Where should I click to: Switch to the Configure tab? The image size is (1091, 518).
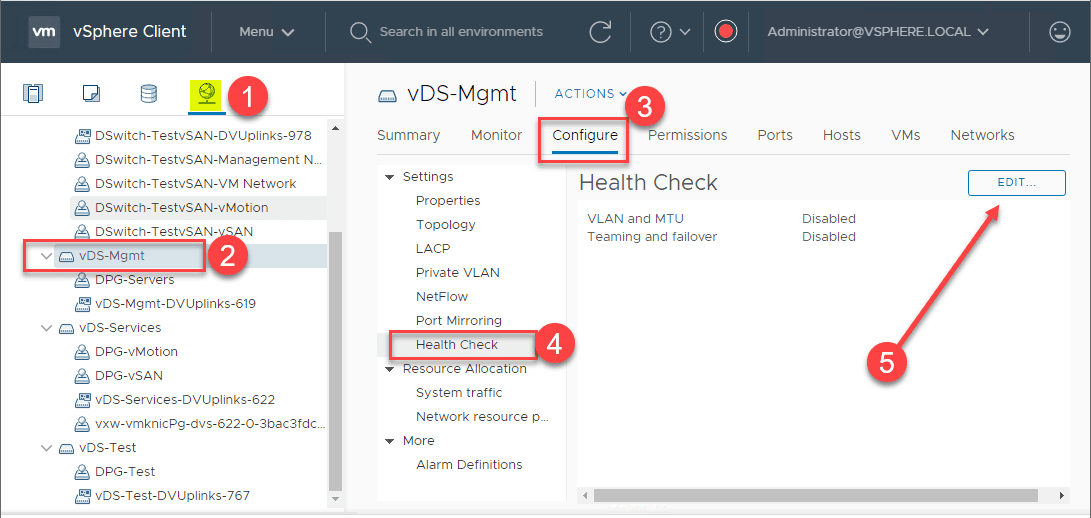pyautogui.click(x=585, y=136)
